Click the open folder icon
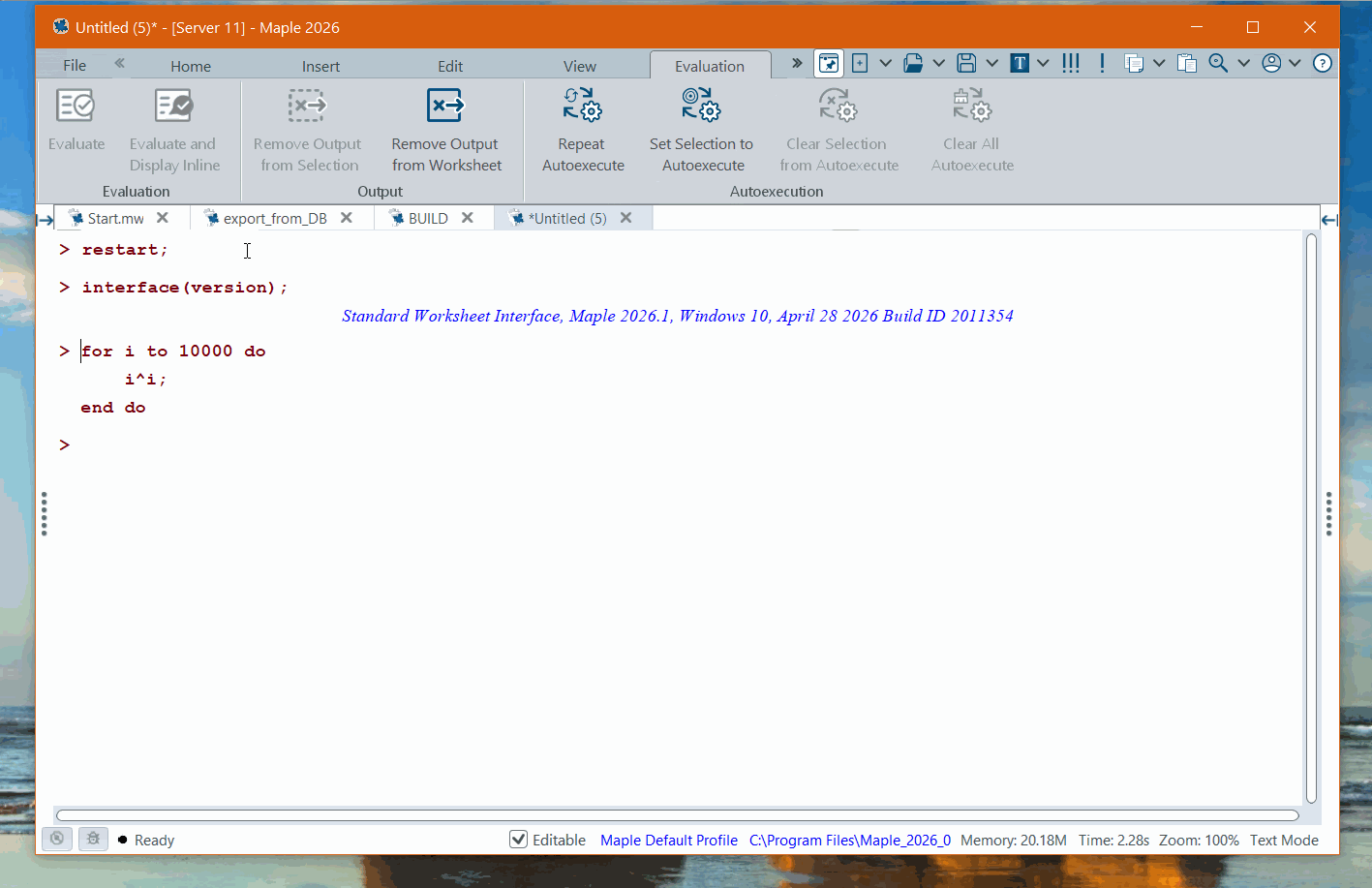Image resolution: width=1372 pixels, height=888 pixels. pos(913,64)
